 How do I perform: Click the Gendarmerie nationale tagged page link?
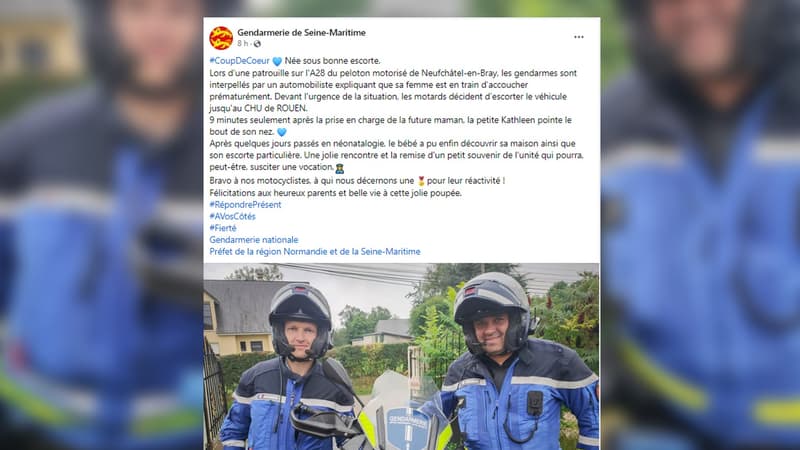point(254,240)
